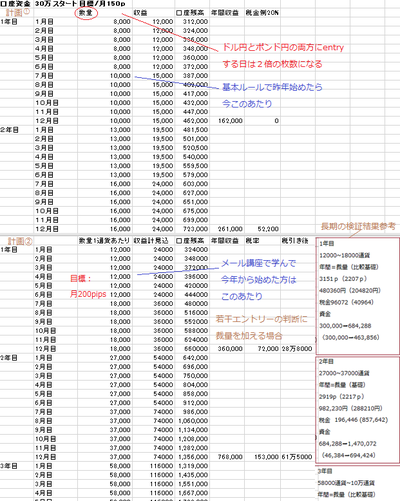
Task: Select balance cell 642,000
Action: click(x=195, y=358)
